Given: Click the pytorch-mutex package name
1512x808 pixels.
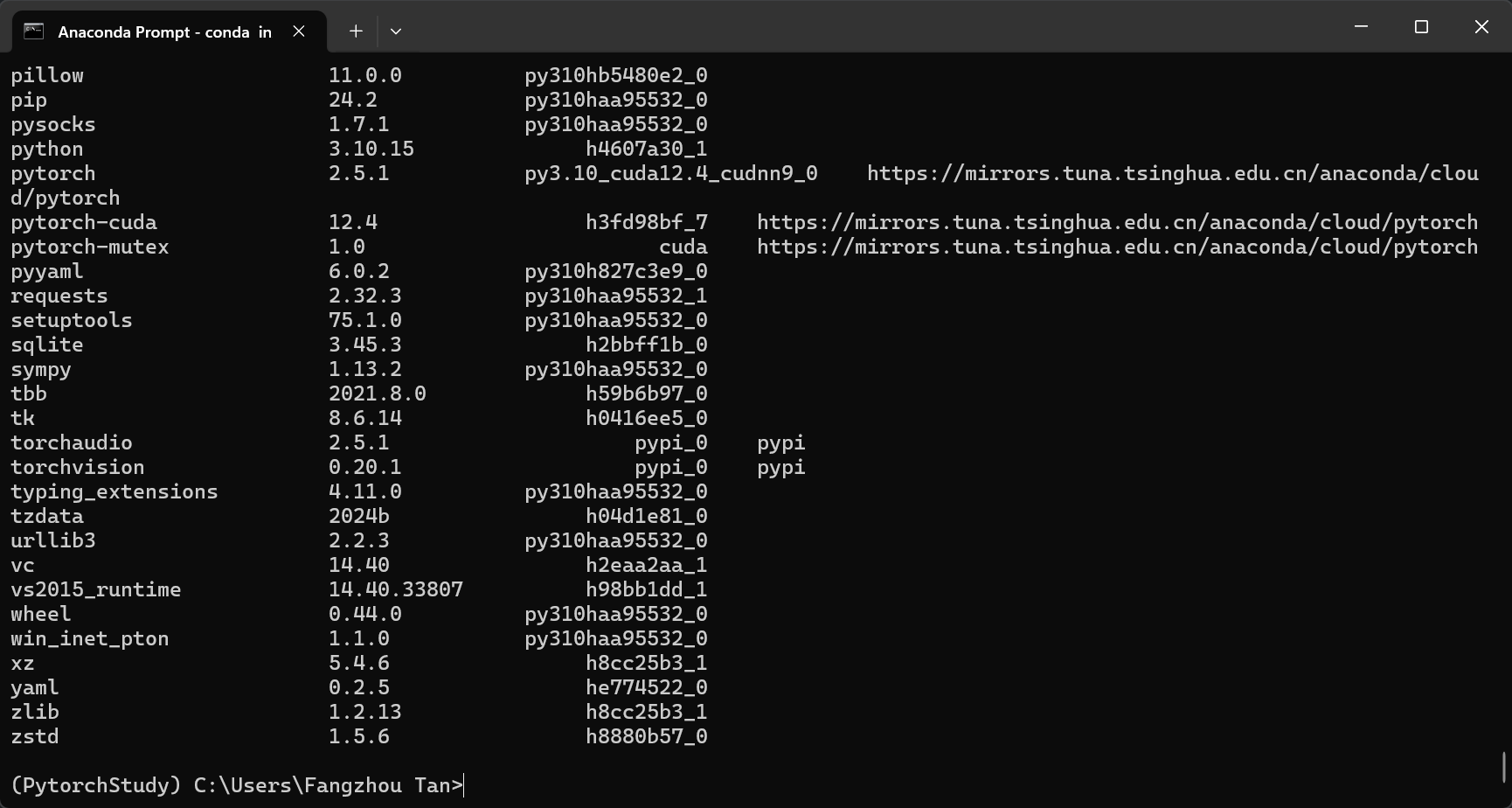Looking at the screenshot, I should [x=90, y=247].
